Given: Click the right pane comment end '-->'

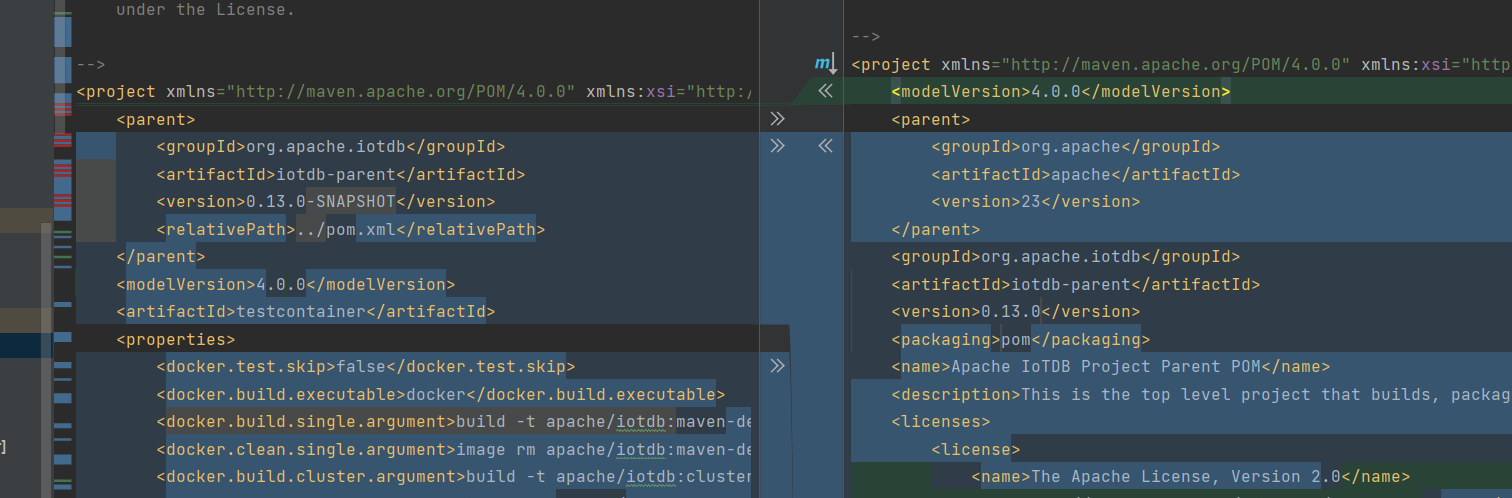Looking at the screenshot, I should click(866, 37).
